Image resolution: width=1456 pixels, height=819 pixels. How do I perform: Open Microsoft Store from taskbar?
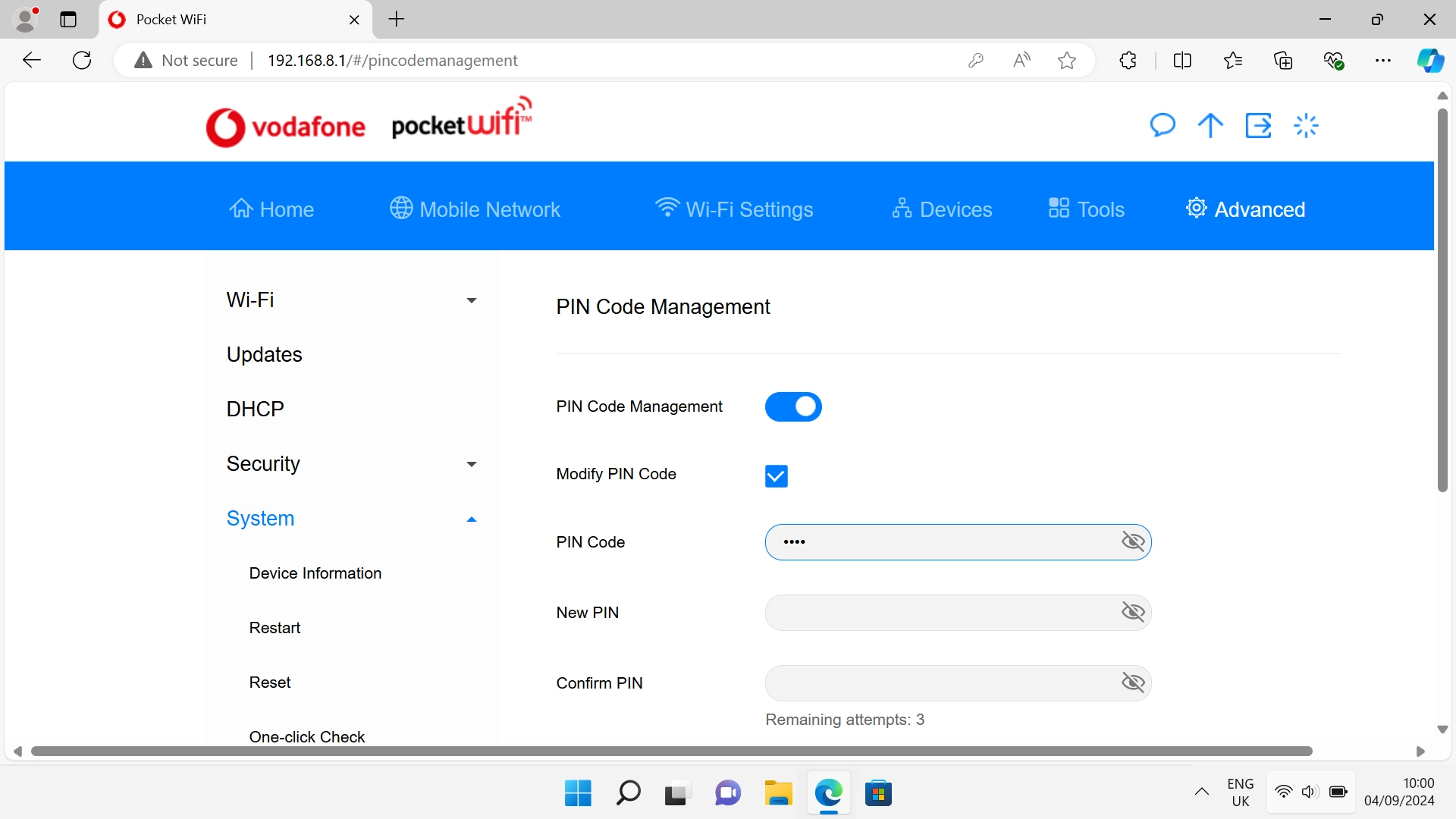[x=878, y=793]
